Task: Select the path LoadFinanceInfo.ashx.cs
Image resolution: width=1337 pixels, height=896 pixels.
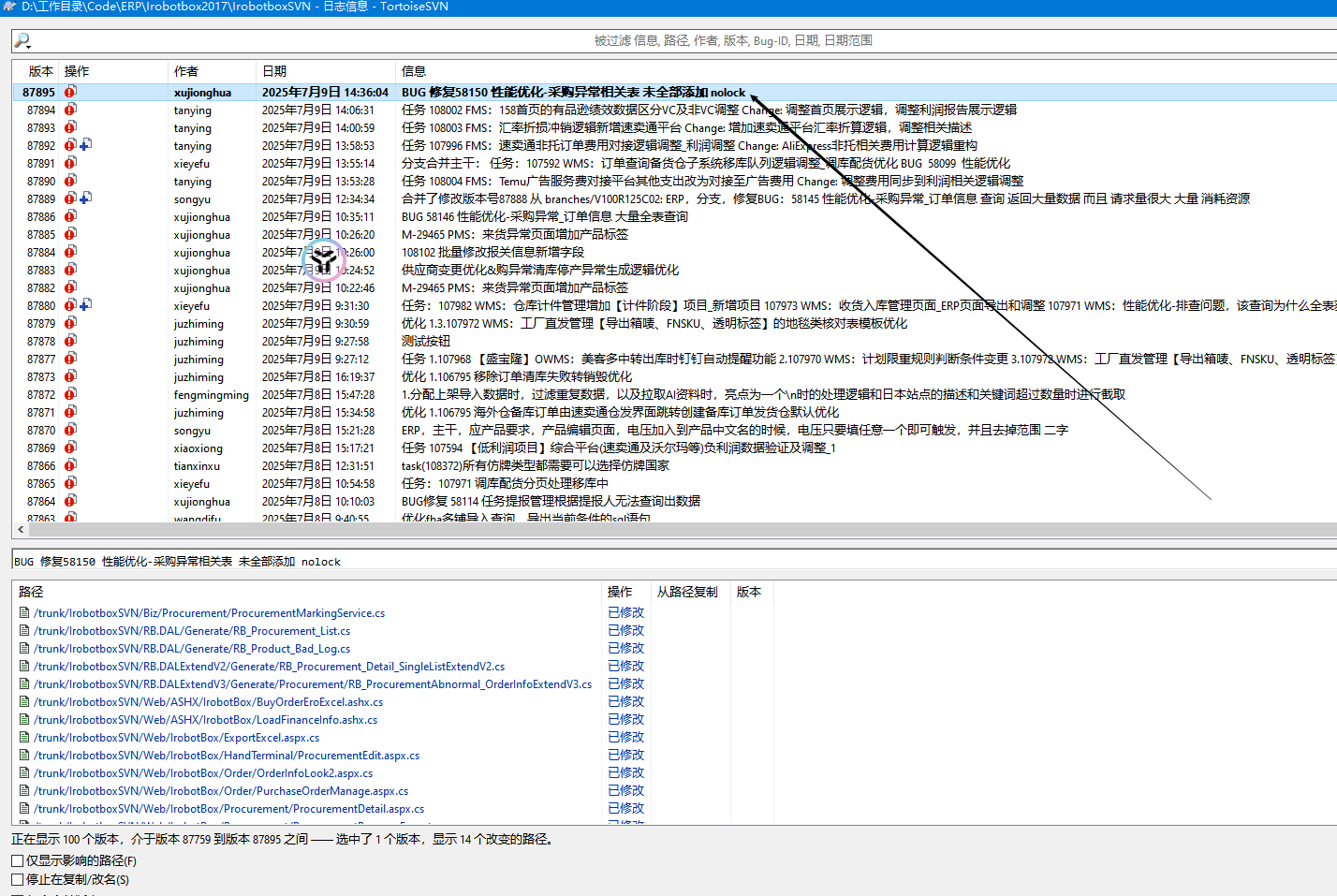Action: point(206,720)
